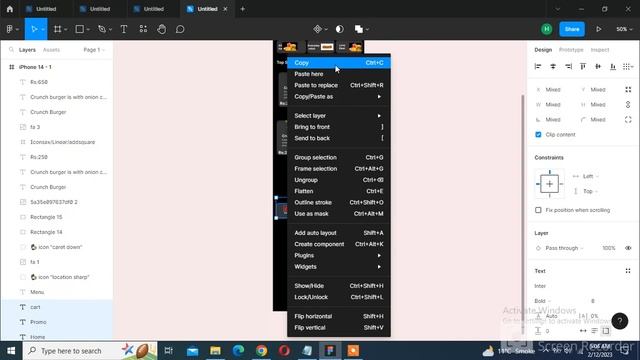This screenshot has width=640, height=360.
Task: Click Align vertical centers icon
Action: pyautogui.click(x=598, y=67)
